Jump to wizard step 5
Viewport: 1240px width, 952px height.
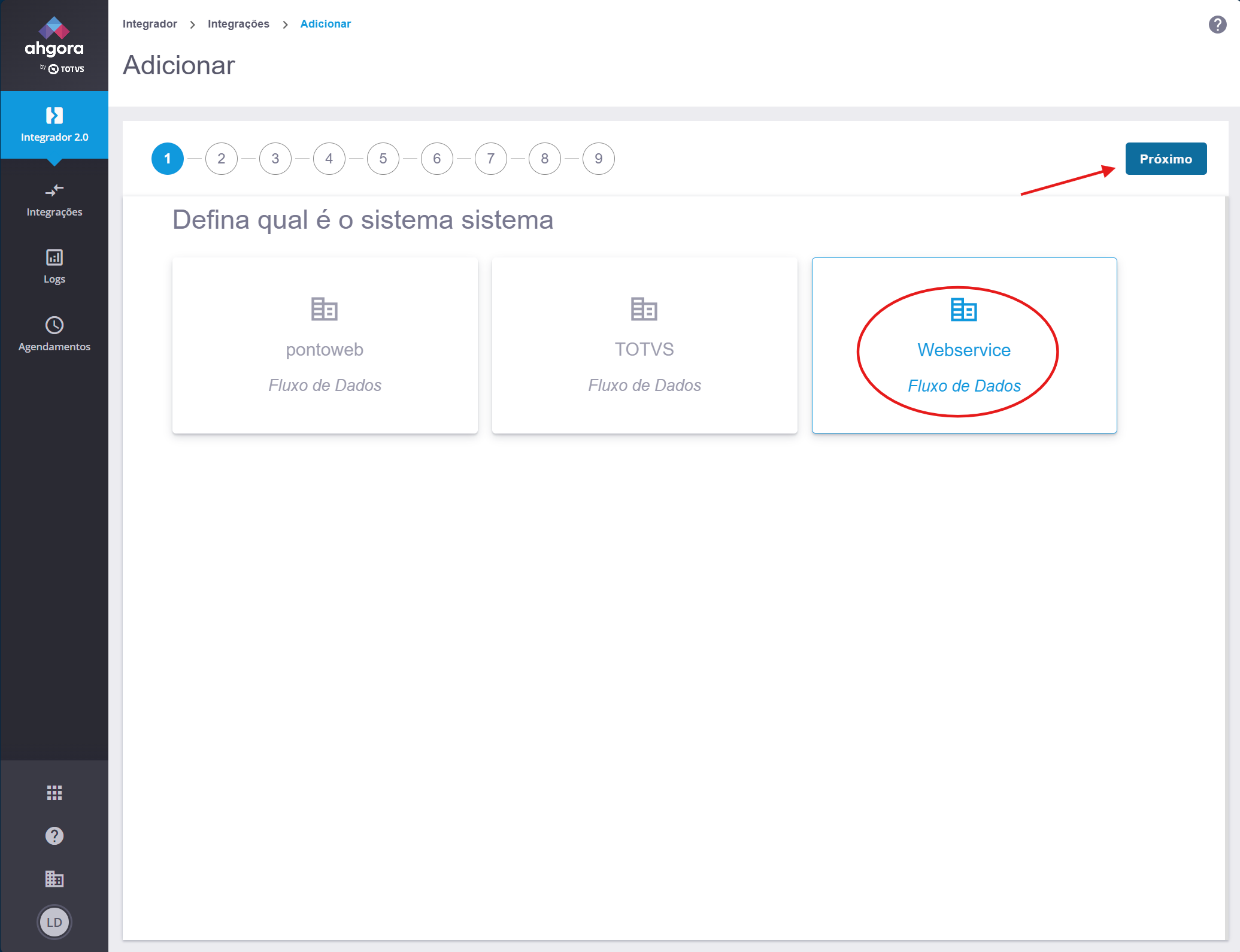click(383, 159)
